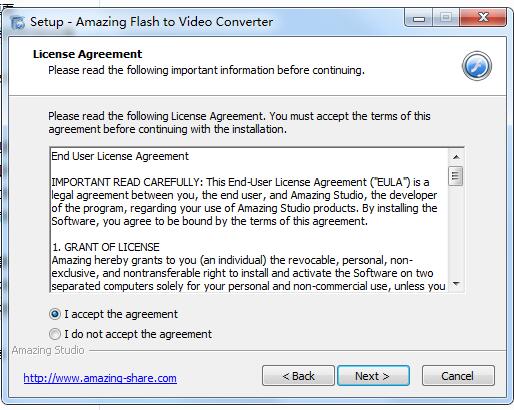Click the scrollbar track below the thumb
Screen dimensions: 514x410
click(x=456, y=231)
